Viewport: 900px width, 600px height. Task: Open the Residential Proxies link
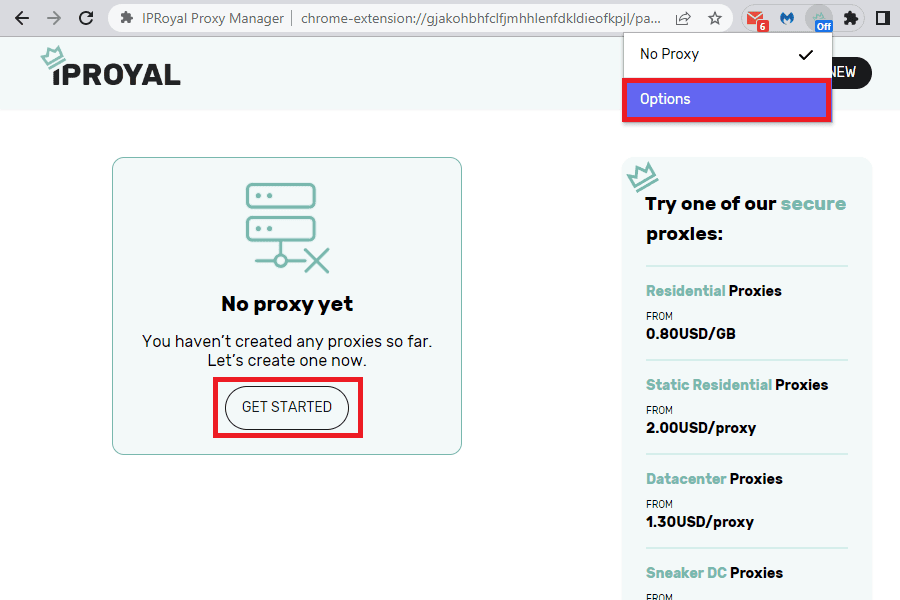tap(713, 291)
